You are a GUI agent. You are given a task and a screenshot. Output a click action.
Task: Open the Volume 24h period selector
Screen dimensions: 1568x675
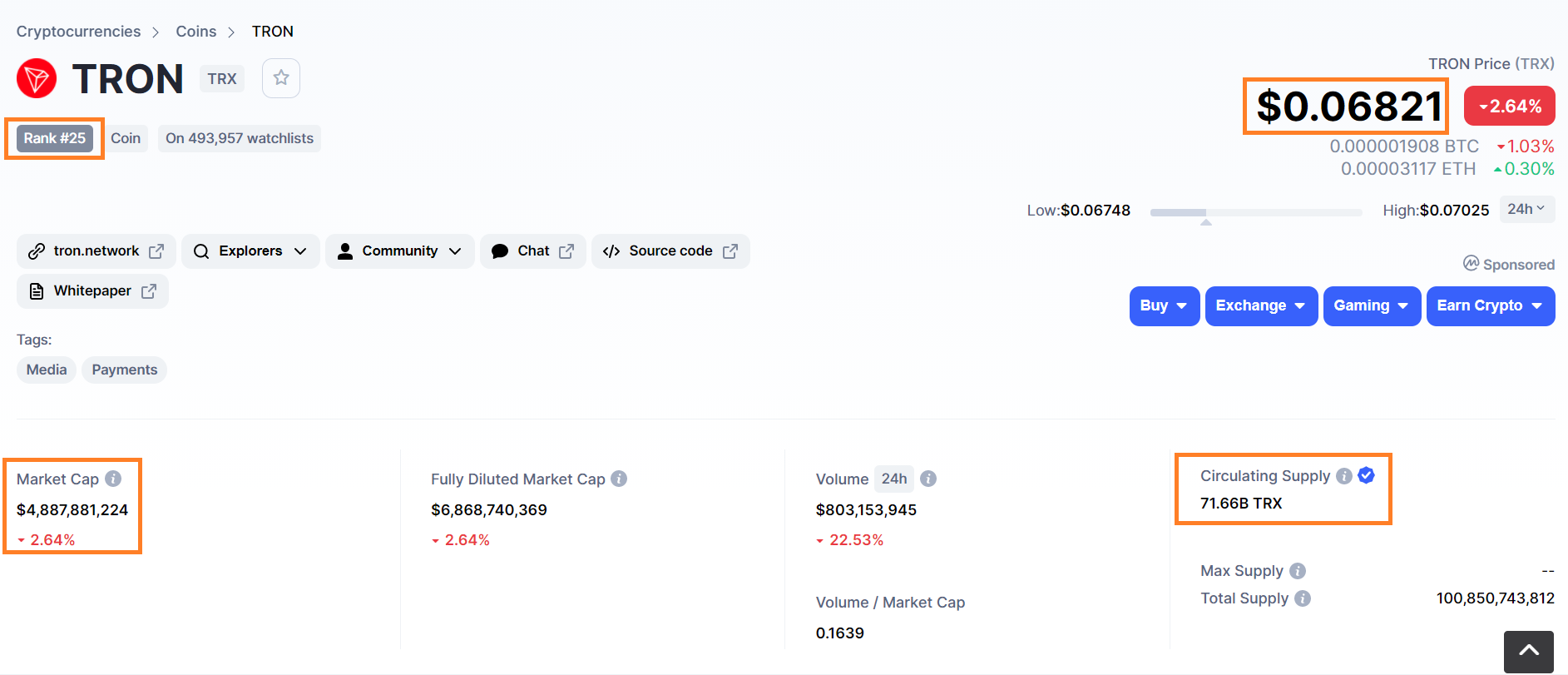pyautogui.click(x=894, y=479)
